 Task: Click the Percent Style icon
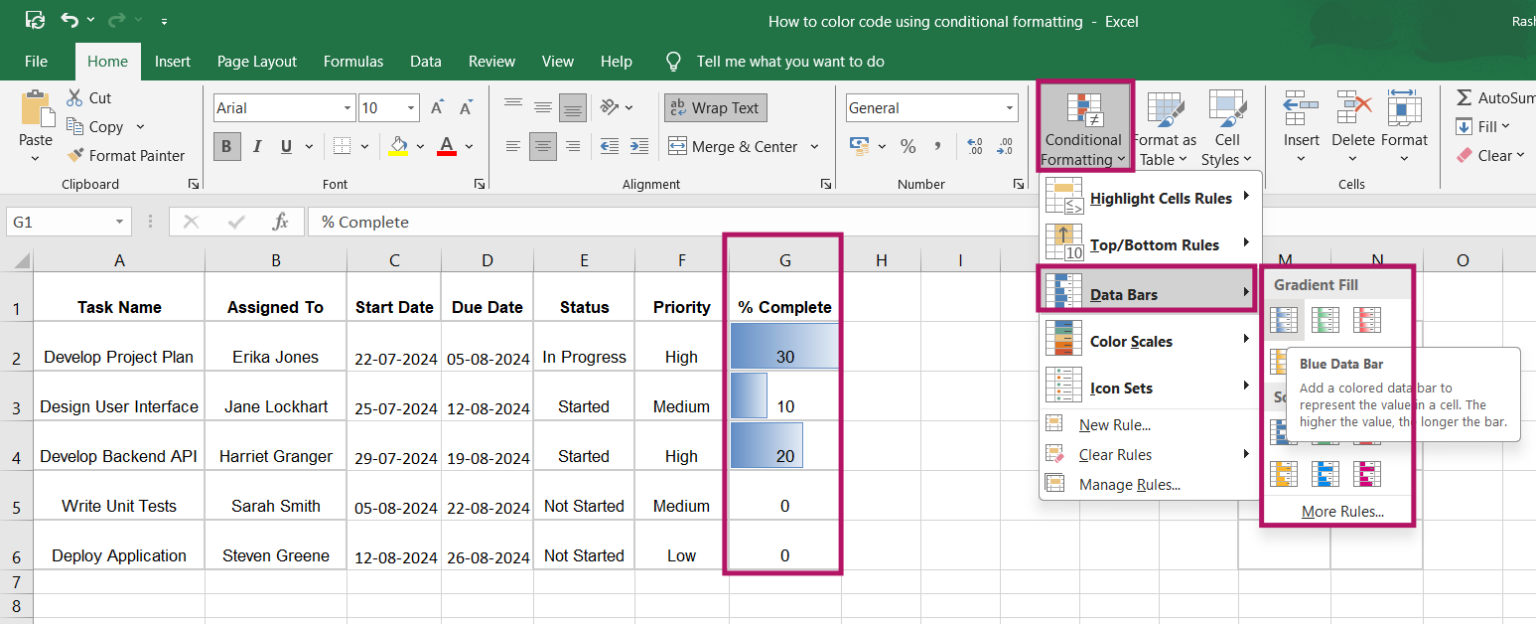tap(908, 147)
